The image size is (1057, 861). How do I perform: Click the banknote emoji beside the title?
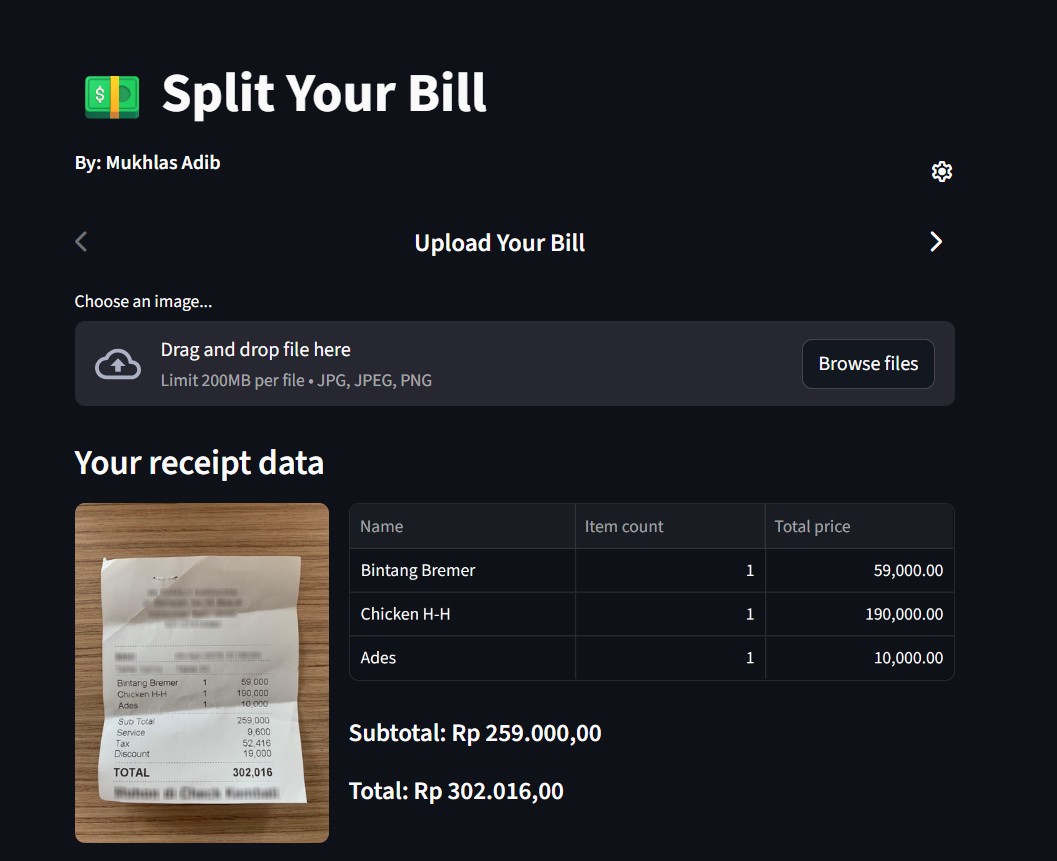click(110, 93)
